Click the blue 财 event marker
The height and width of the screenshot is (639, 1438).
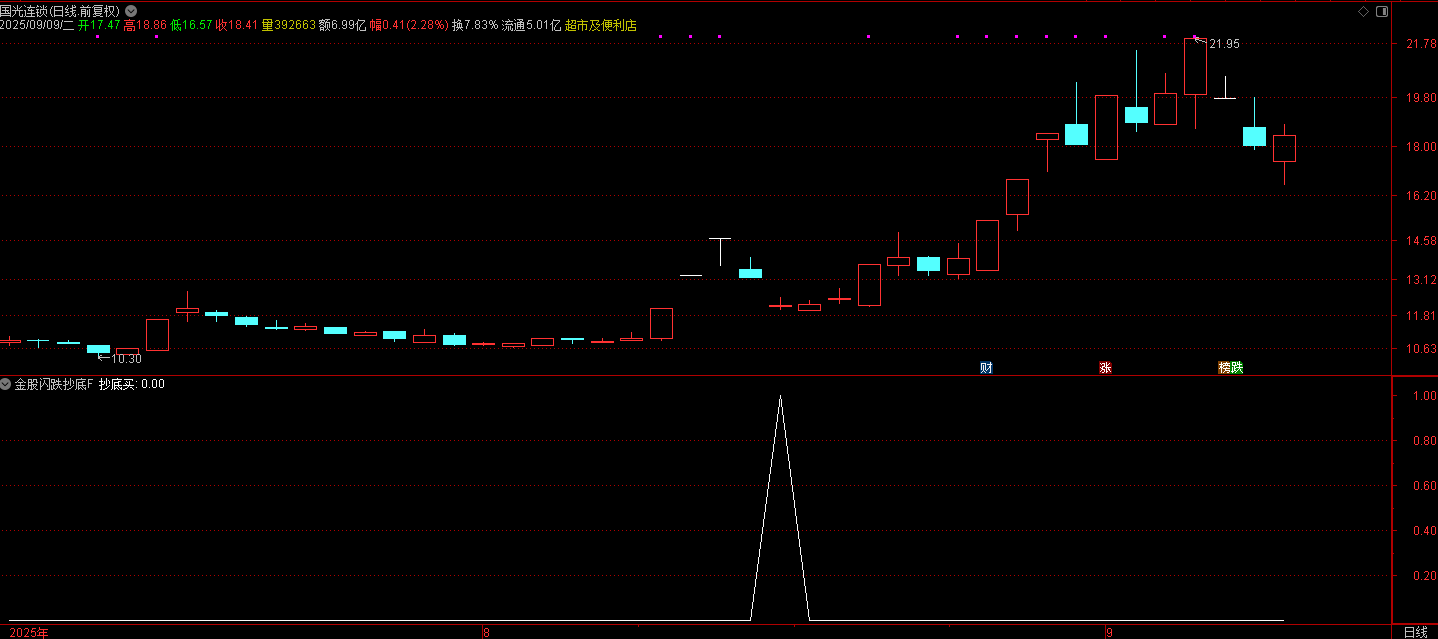pos(986,367)
